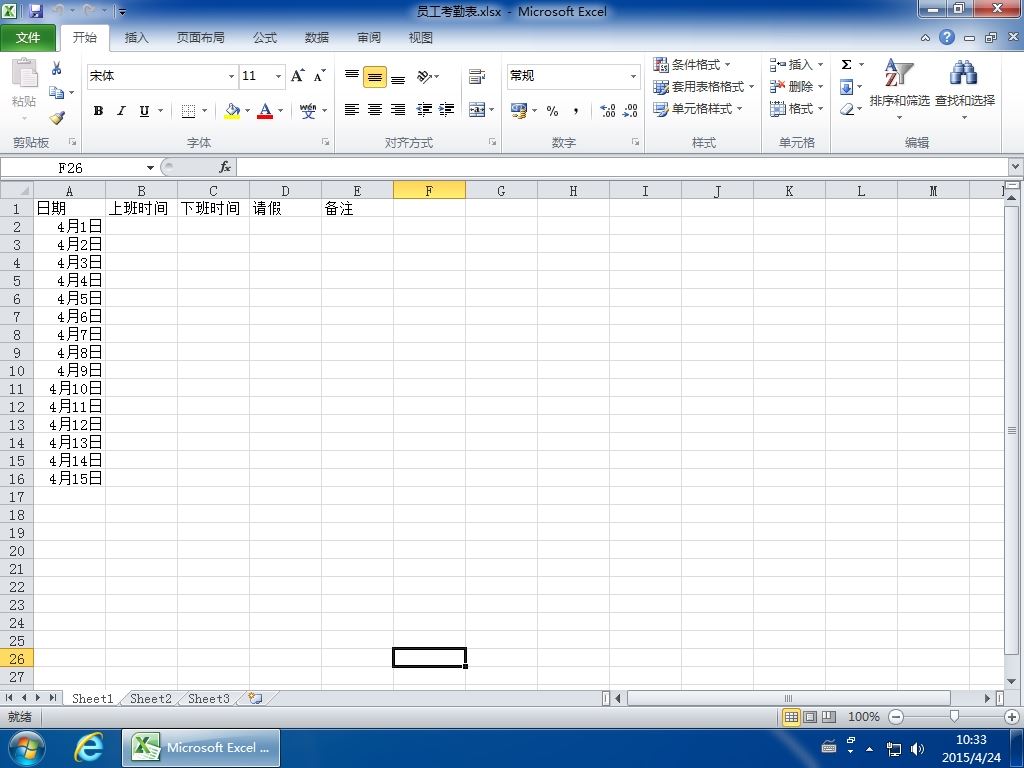The height and width of the screenshot is (768, 1024).
Task: Toggle Bold formatting
Action: click(x=98, y=110)
